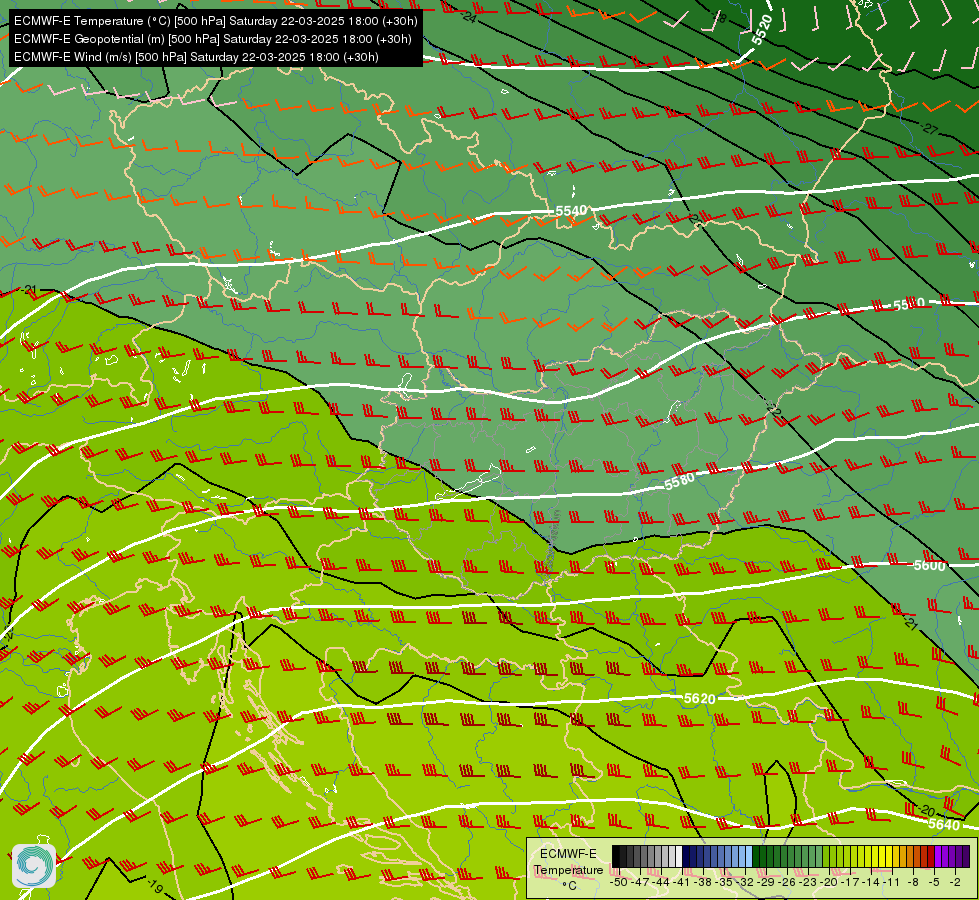This screenshot has height=900, width=979.
Task: Click the legend title ECMWF-E Temperature °C
Action: 568,869
